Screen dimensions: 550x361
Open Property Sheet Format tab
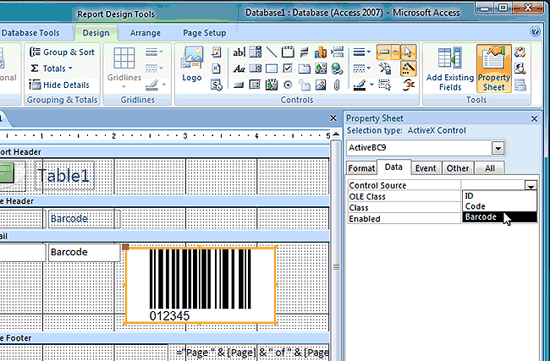pos(361,168)
